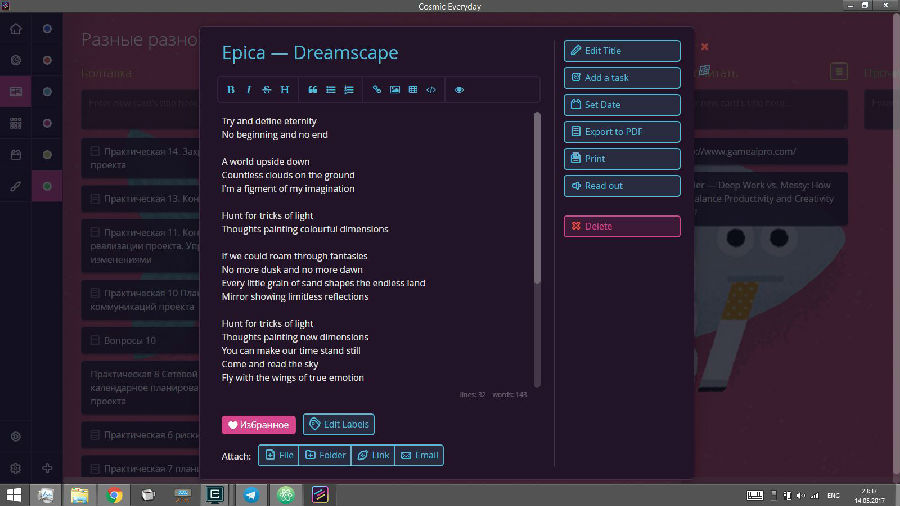Viewport: 900px width, 506px height.
Task: Open Telegram from the taskbar
Action: [251, 495]
